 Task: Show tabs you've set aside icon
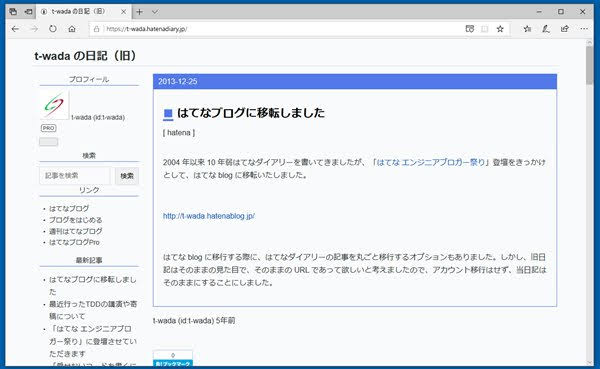13,12
